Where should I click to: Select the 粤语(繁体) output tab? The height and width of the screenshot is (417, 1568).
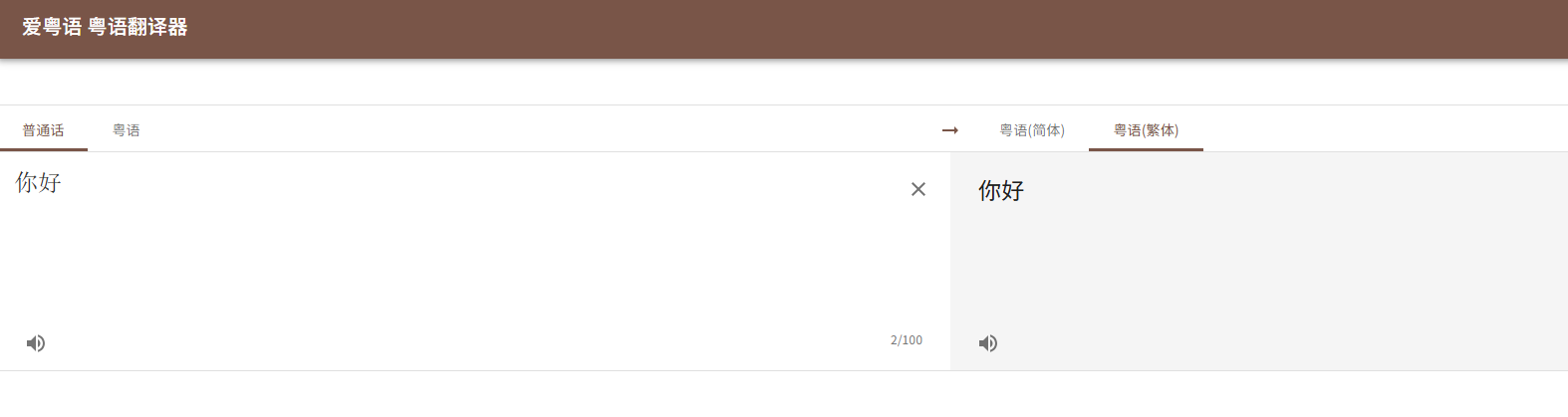click(x=1146, y=130)
